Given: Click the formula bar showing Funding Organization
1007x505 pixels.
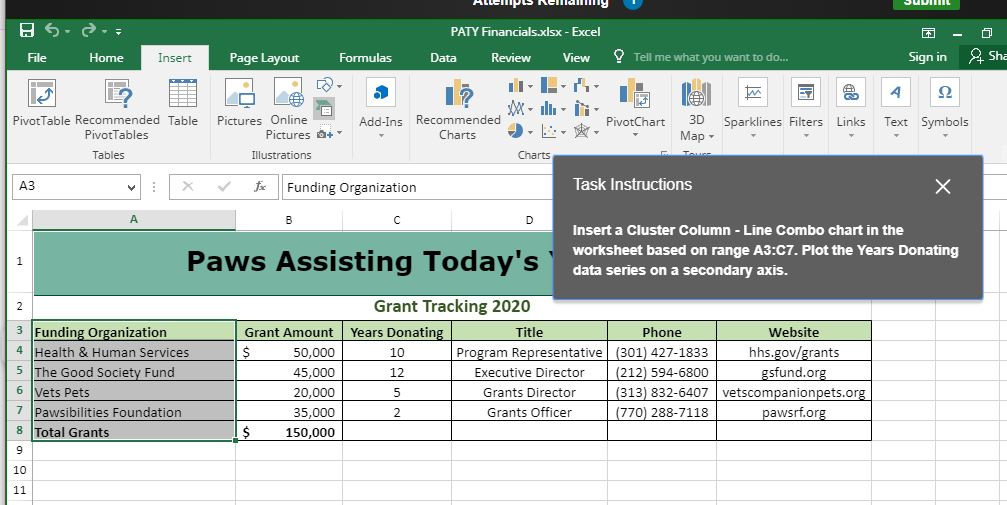Looking at the screenshot, I should tap(417, 187).
